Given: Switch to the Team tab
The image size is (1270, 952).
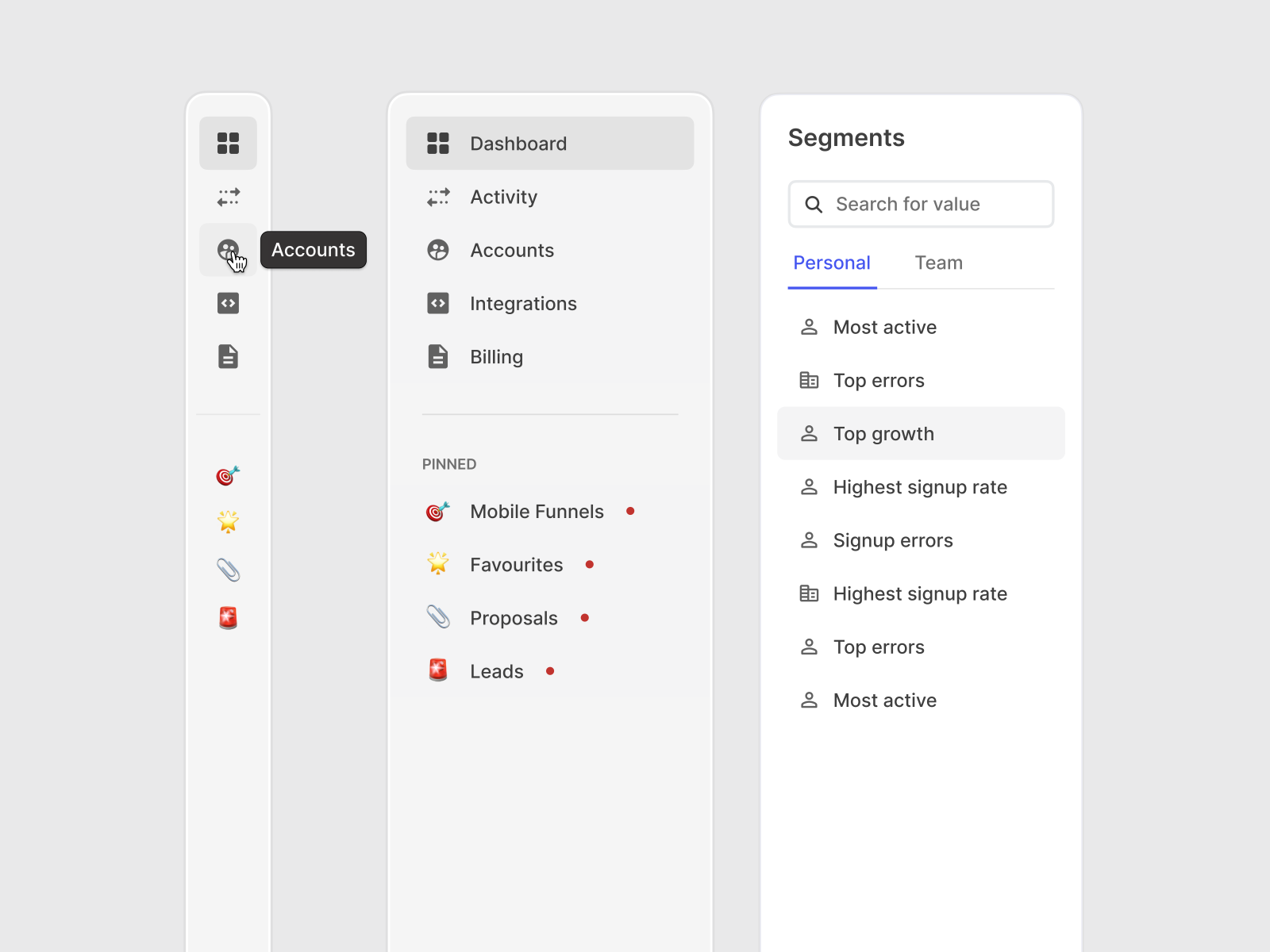Looking at the screenshot, I should pos(938,263).
